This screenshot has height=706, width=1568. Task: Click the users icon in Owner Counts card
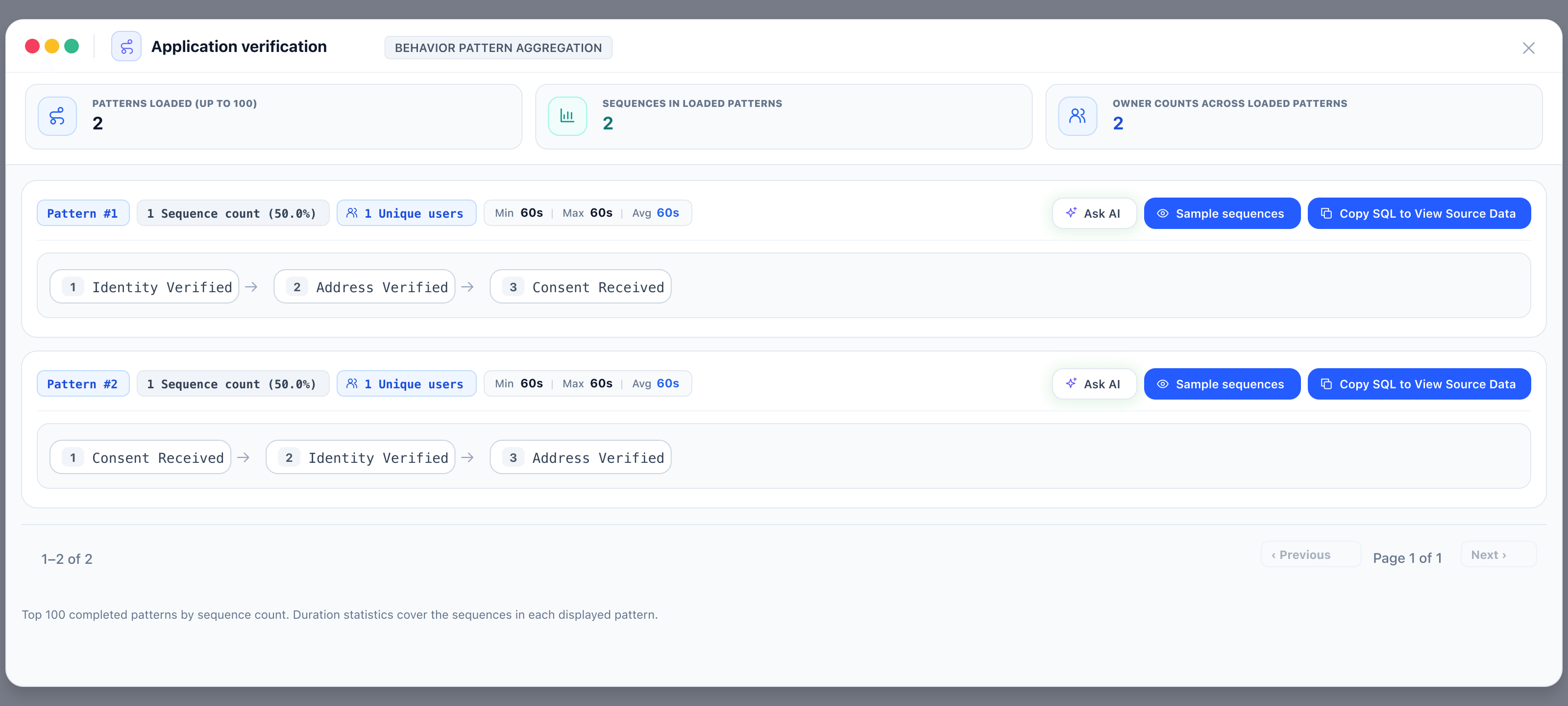(1078, 116)
